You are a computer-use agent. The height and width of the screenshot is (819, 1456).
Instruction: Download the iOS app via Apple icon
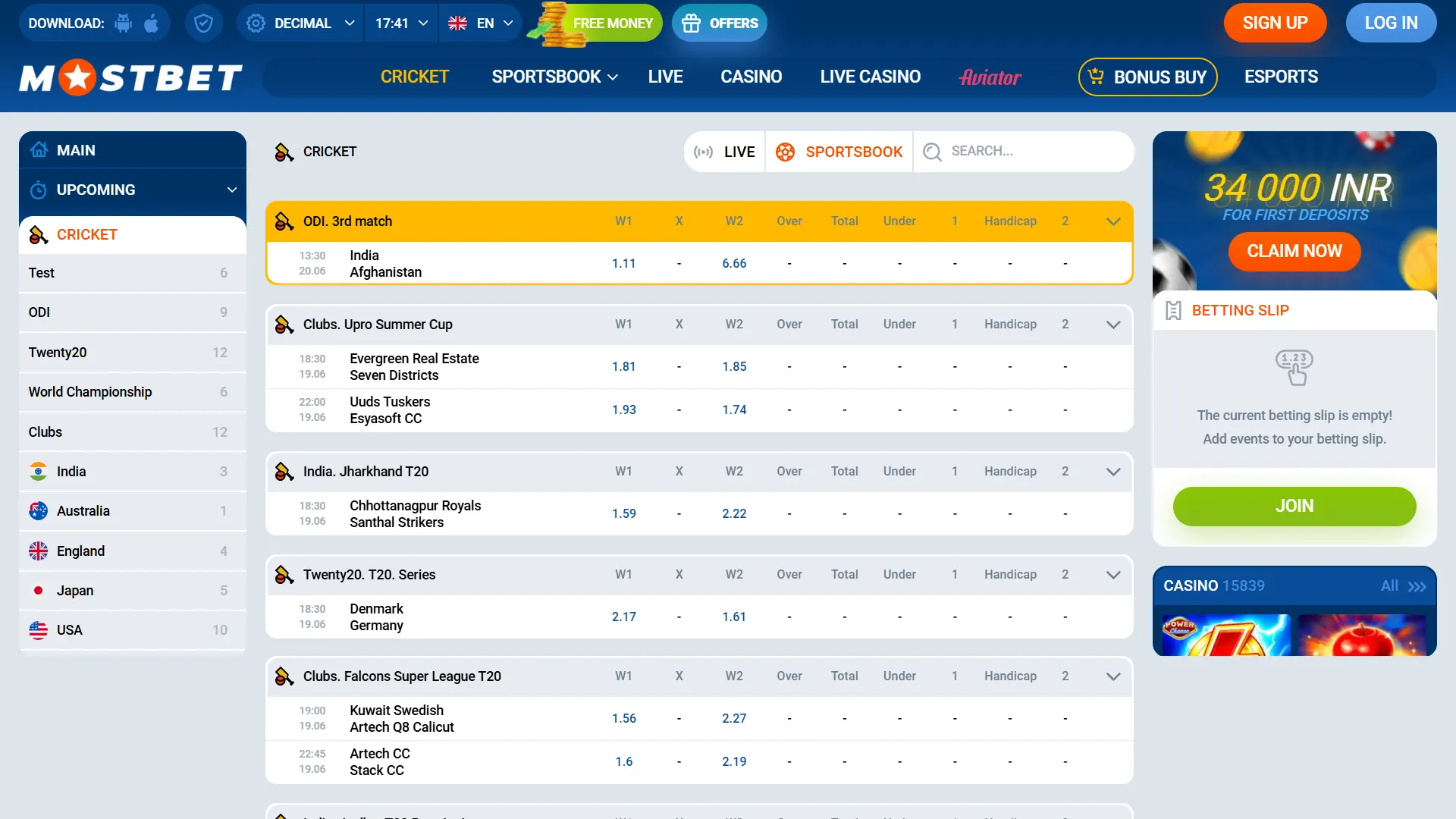(152, 23)
